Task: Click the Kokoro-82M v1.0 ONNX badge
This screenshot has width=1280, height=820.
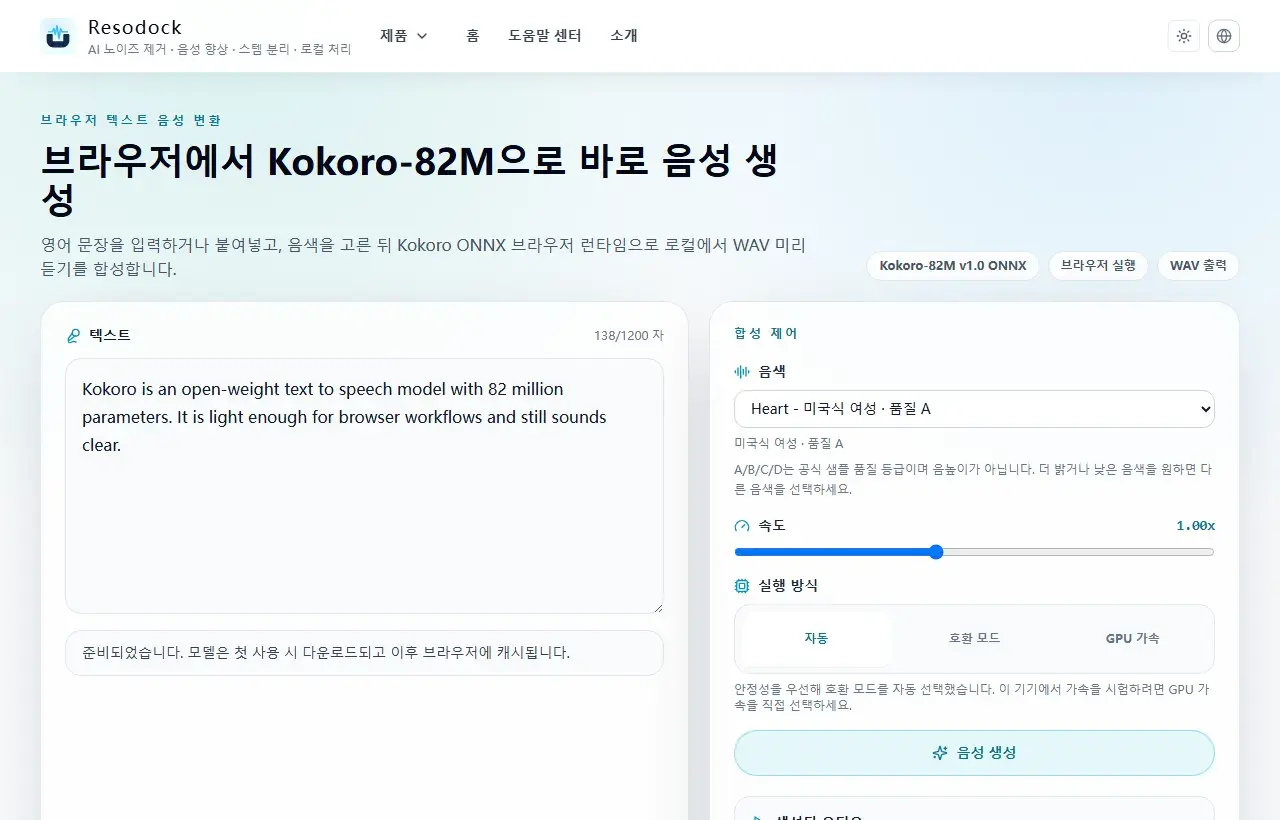Action: click(953, 266)
